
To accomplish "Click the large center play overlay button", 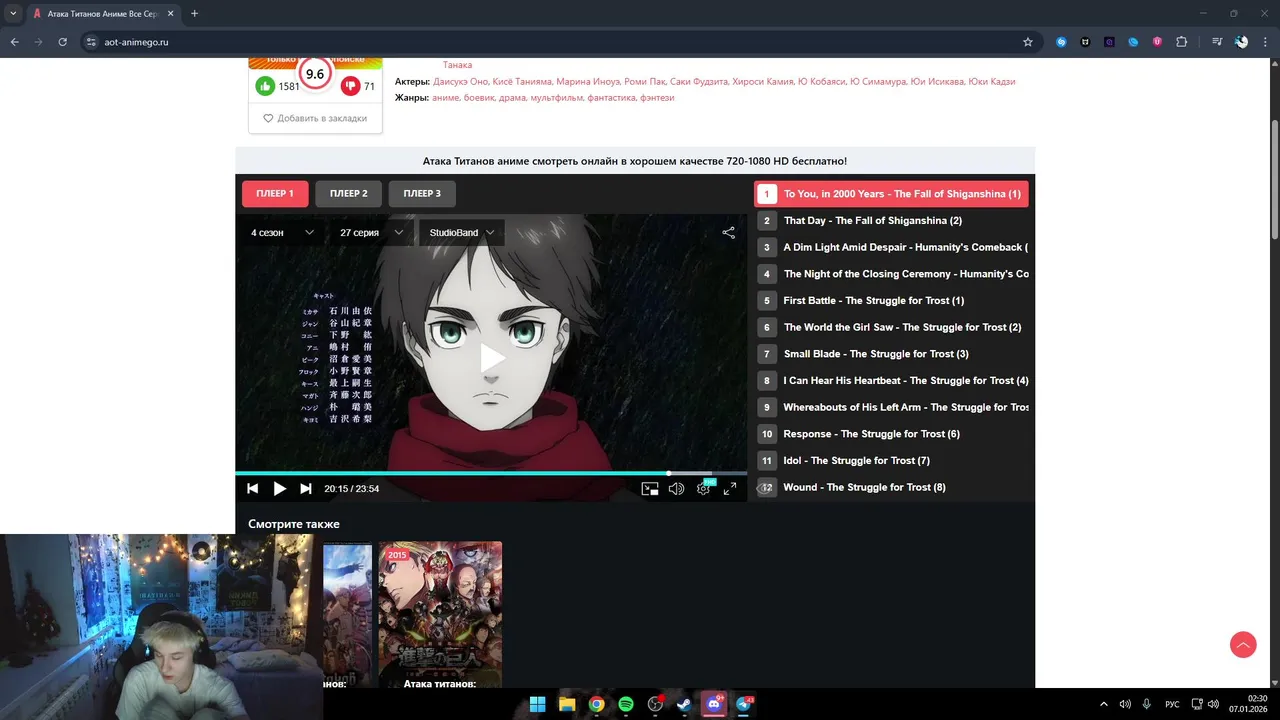I will [x=491, y=358].
